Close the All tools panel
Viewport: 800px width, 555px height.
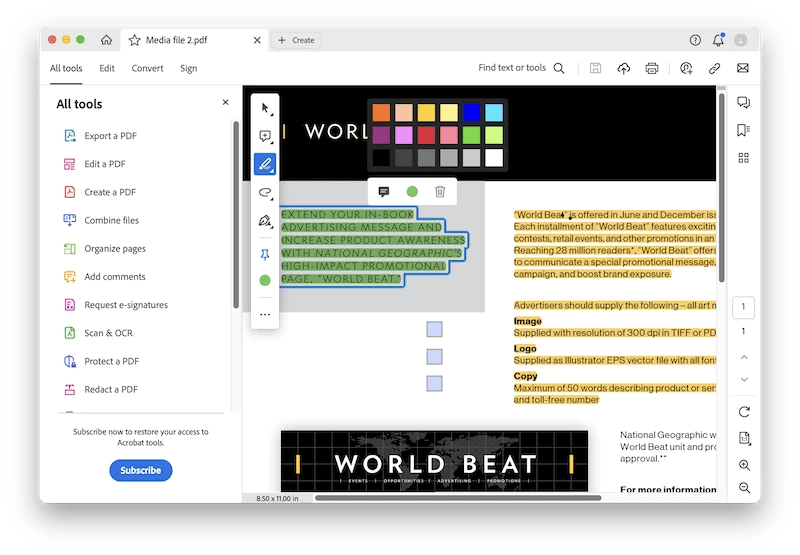tap(226, 103)
